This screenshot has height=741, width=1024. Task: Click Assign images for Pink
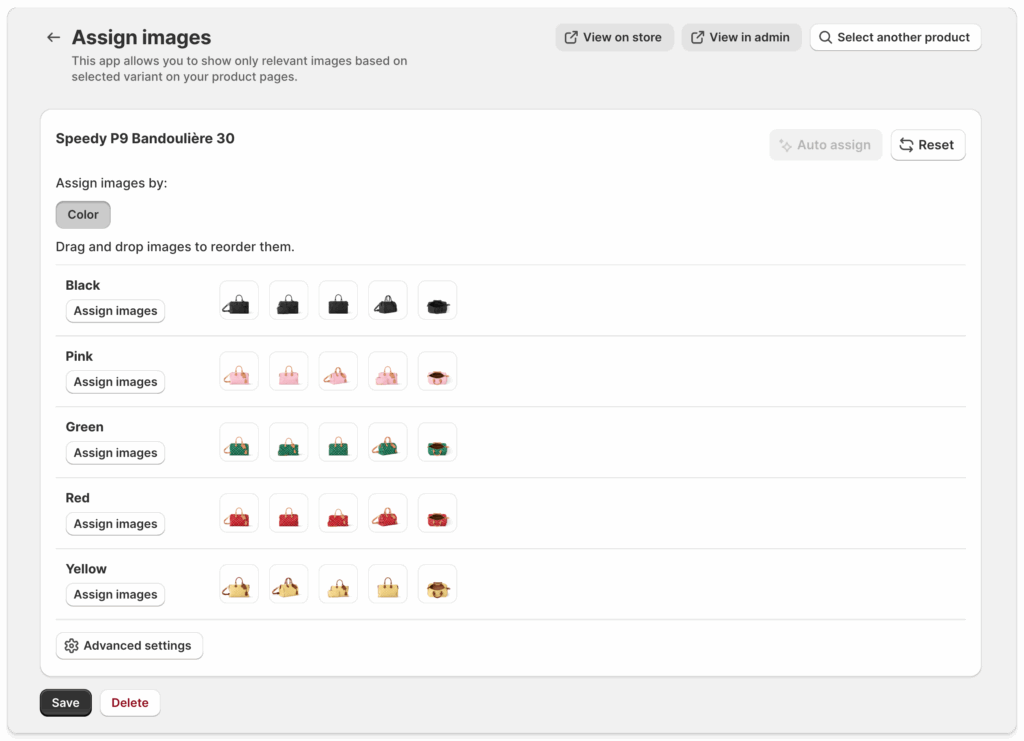click(x=116, y=382)
